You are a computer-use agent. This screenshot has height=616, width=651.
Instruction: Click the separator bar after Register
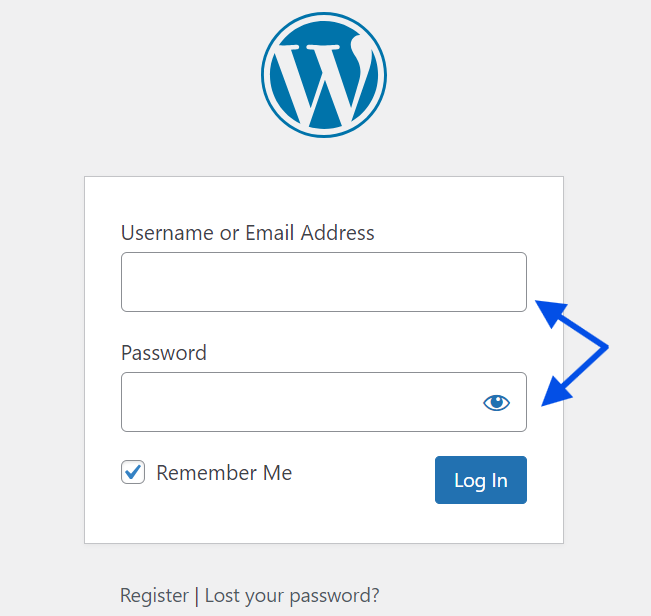tap(196, 596)
